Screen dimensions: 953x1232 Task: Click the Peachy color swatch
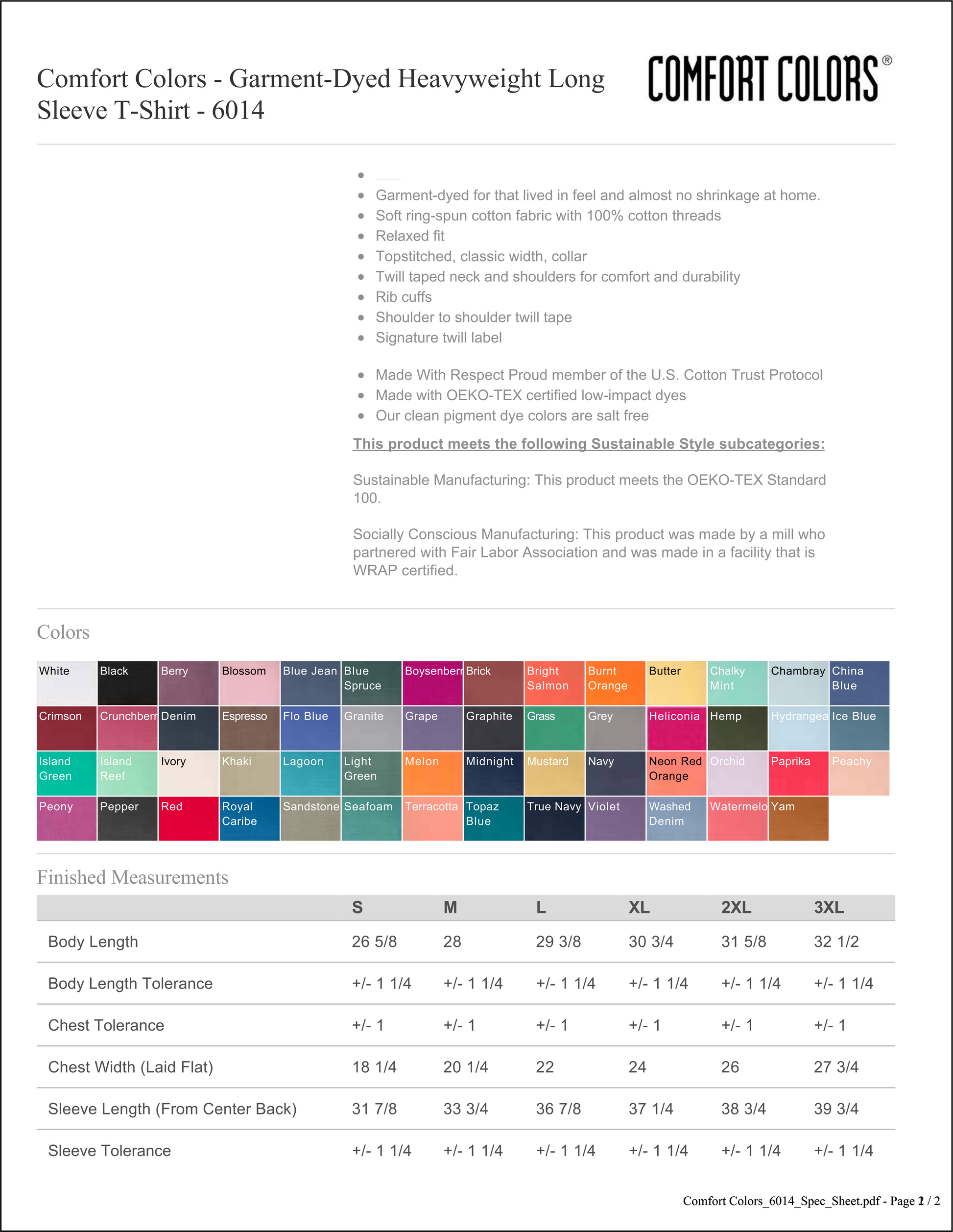[x=859, y=773]
